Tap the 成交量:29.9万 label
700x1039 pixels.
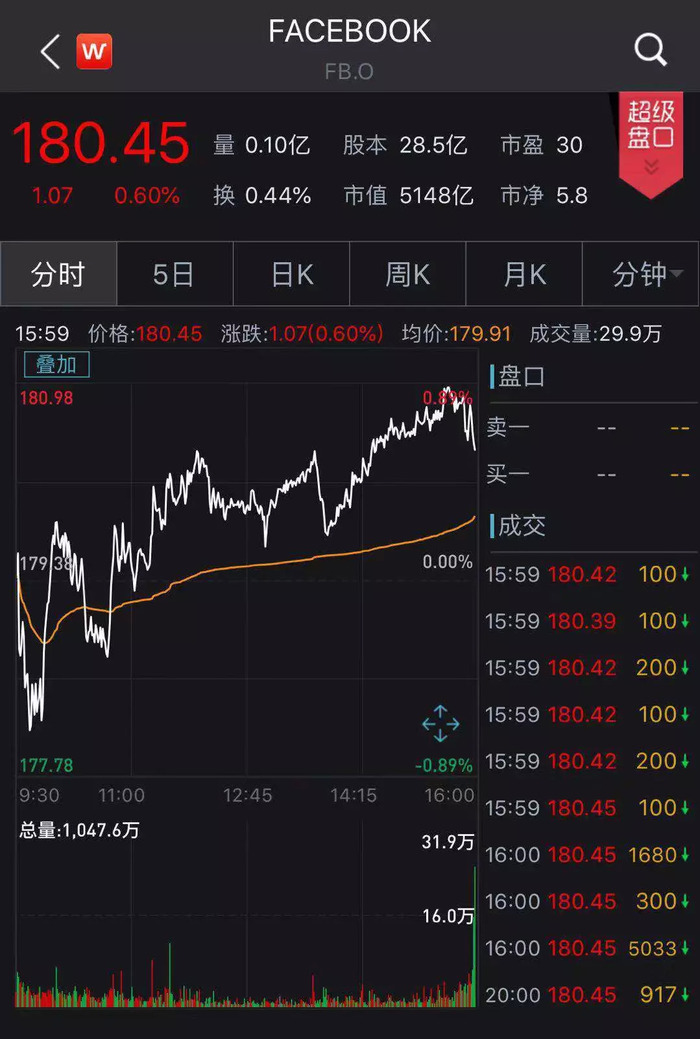pyautogui.click(x=595, y=333)
